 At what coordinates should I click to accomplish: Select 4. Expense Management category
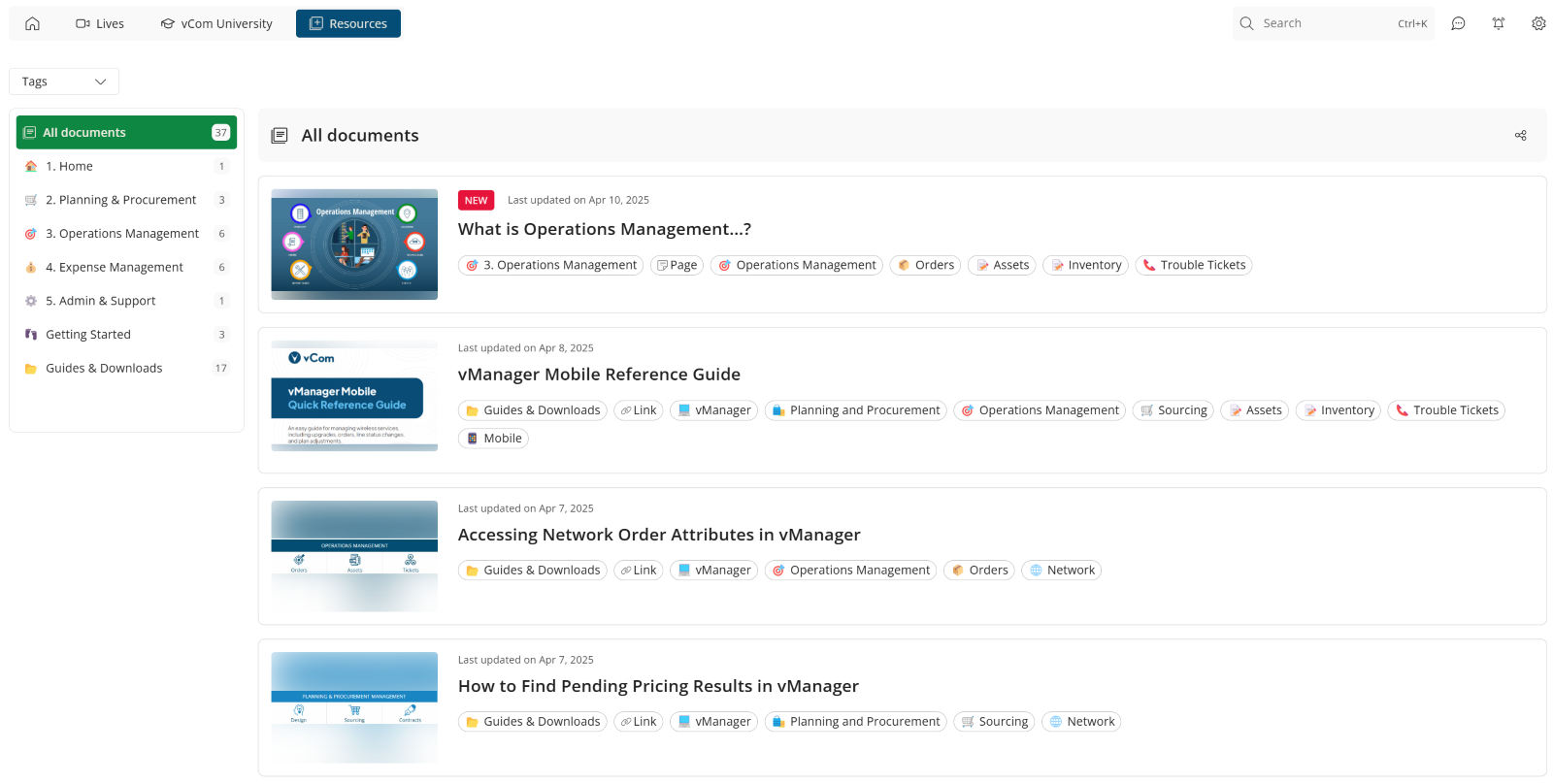coord(114,268)
